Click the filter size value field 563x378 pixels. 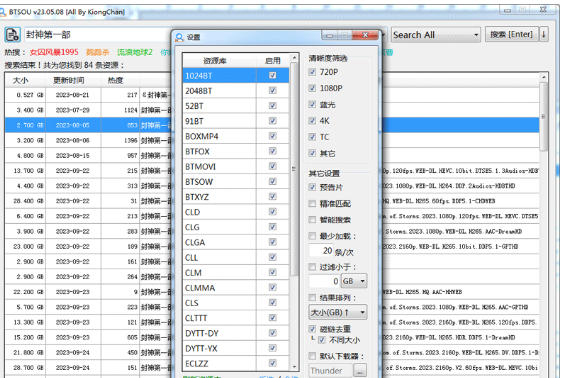pos(324,281)
